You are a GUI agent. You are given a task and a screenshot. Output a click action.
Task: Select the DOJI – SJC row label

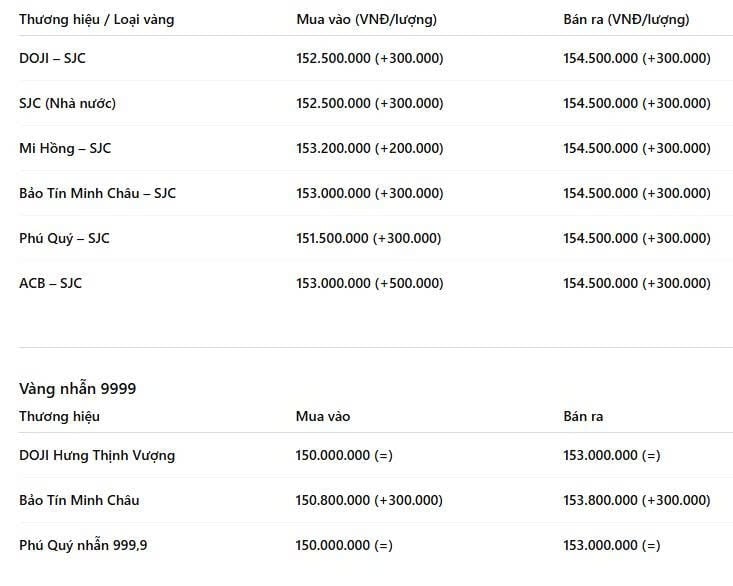pyautogui.click(x=52, y=58)
